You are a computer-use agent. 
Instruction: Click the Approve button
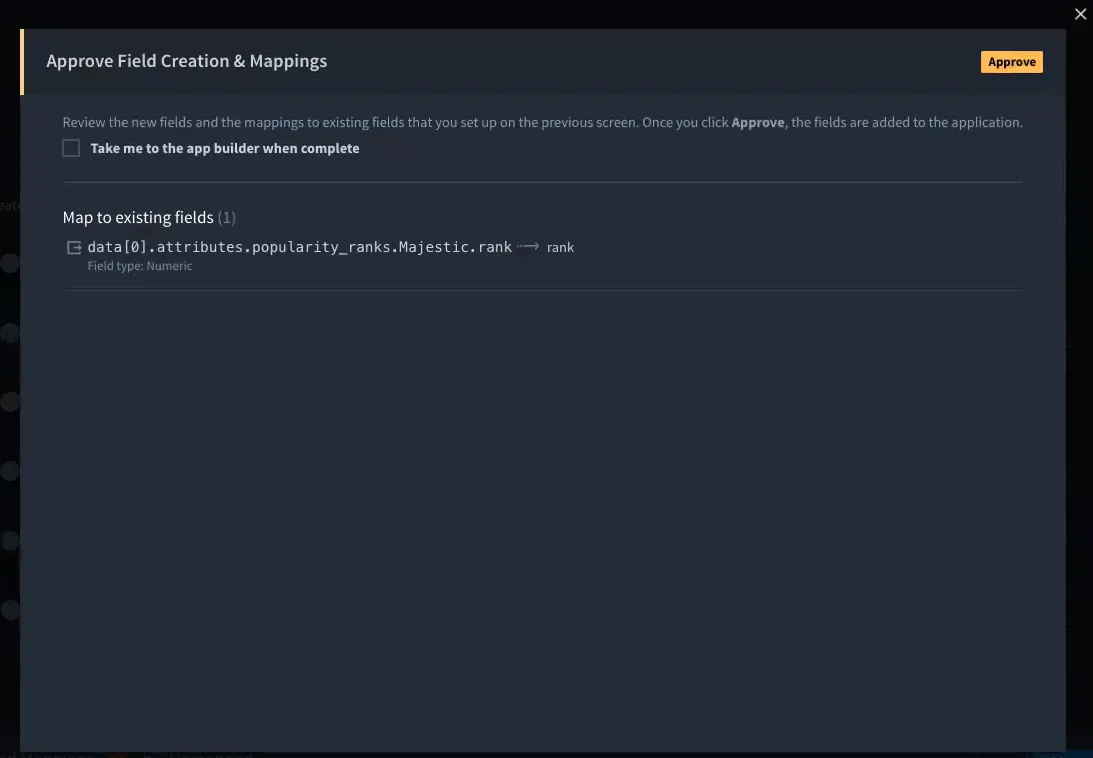tap(1011, 62)
